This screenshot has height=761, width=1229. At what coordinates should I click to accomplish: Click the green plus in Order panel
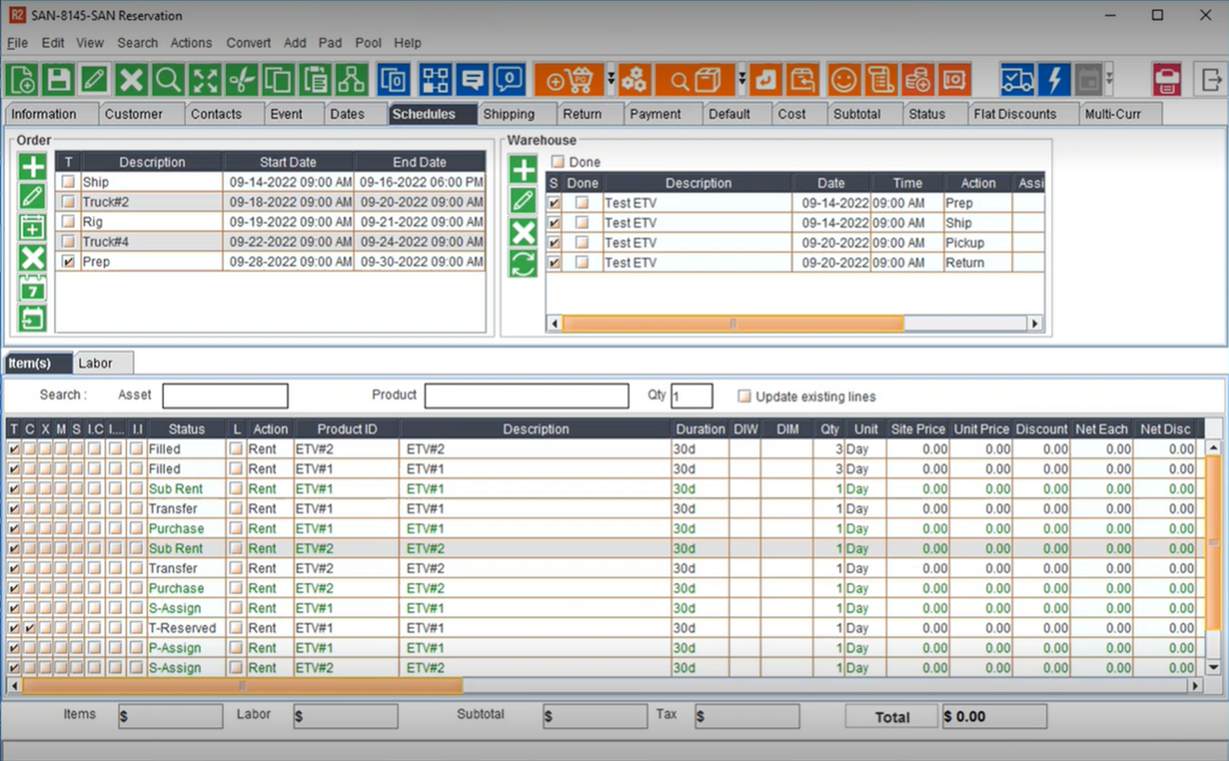pos(33,167)
